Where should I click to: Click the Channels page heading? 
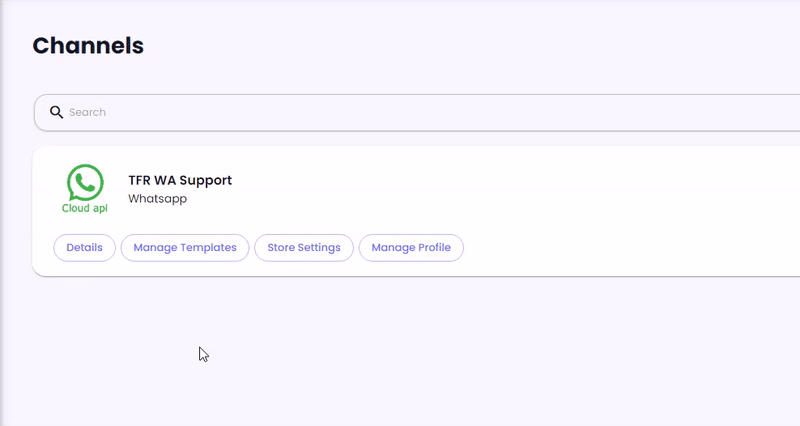click(88, 45)
